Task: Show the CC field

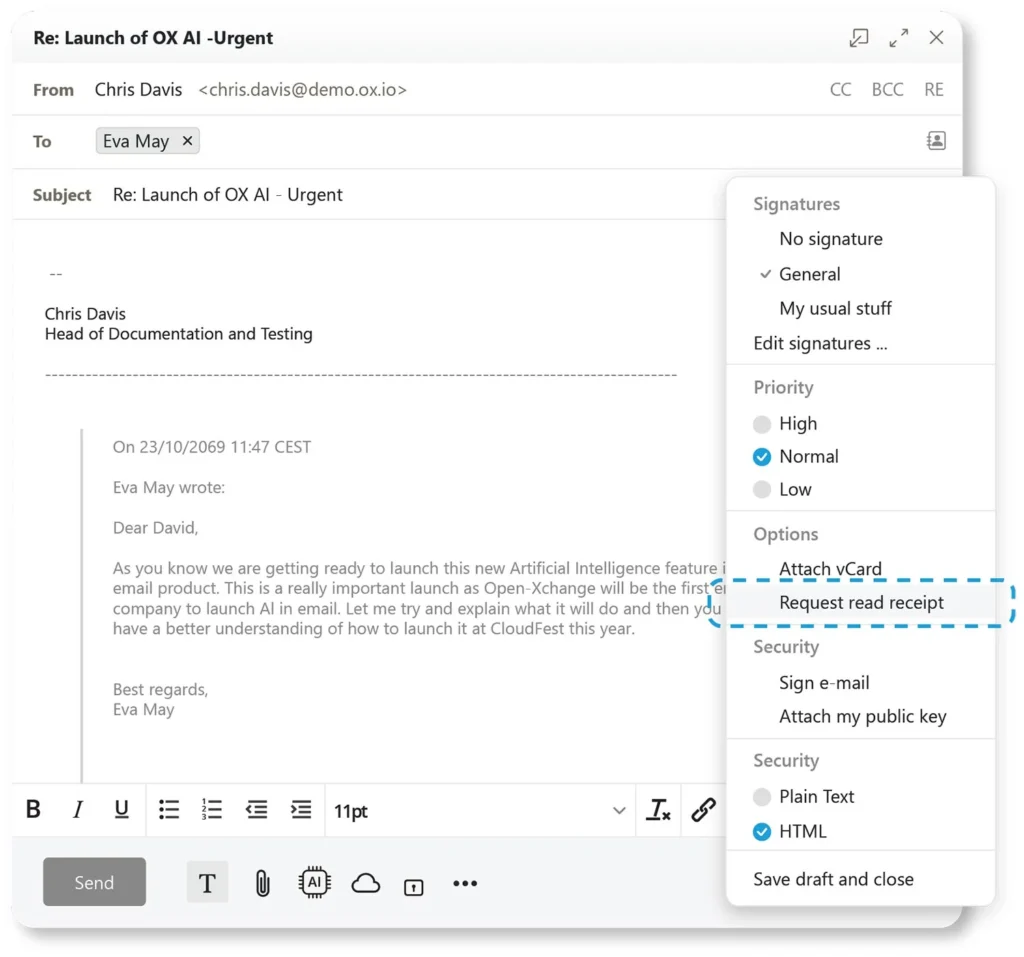Action: [x=841, y=90]
